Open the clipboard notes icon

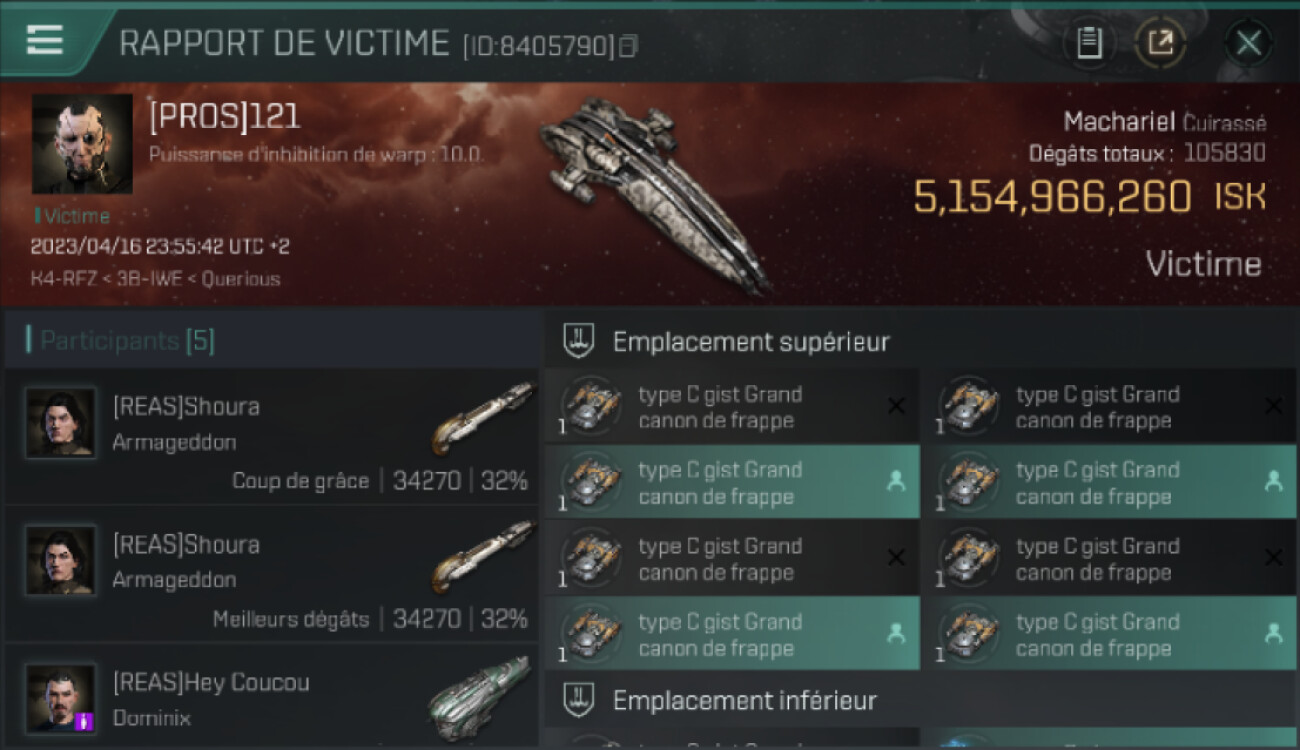(1089, 43)
